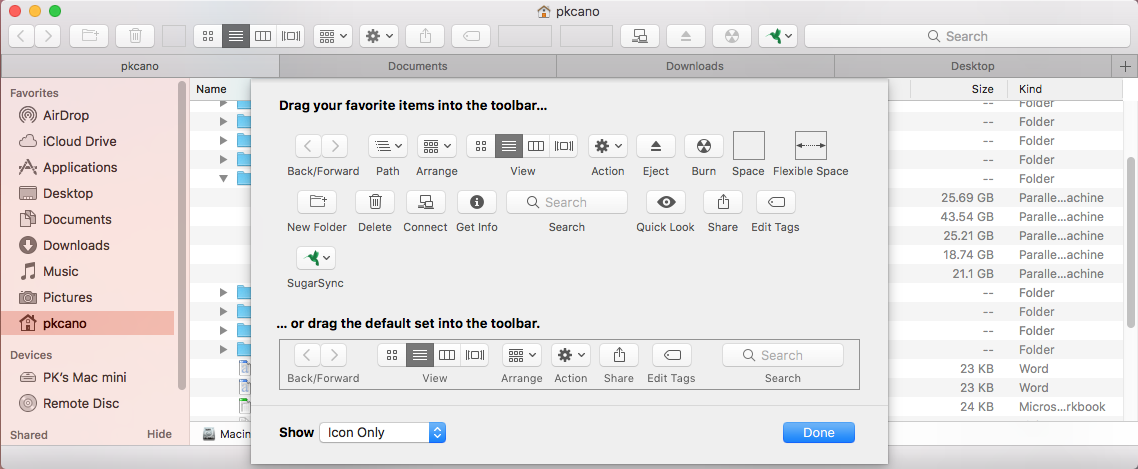Screen dimensions: 1138x469
Task: Open Arrange dropdown in the default set
Action: 521,355
